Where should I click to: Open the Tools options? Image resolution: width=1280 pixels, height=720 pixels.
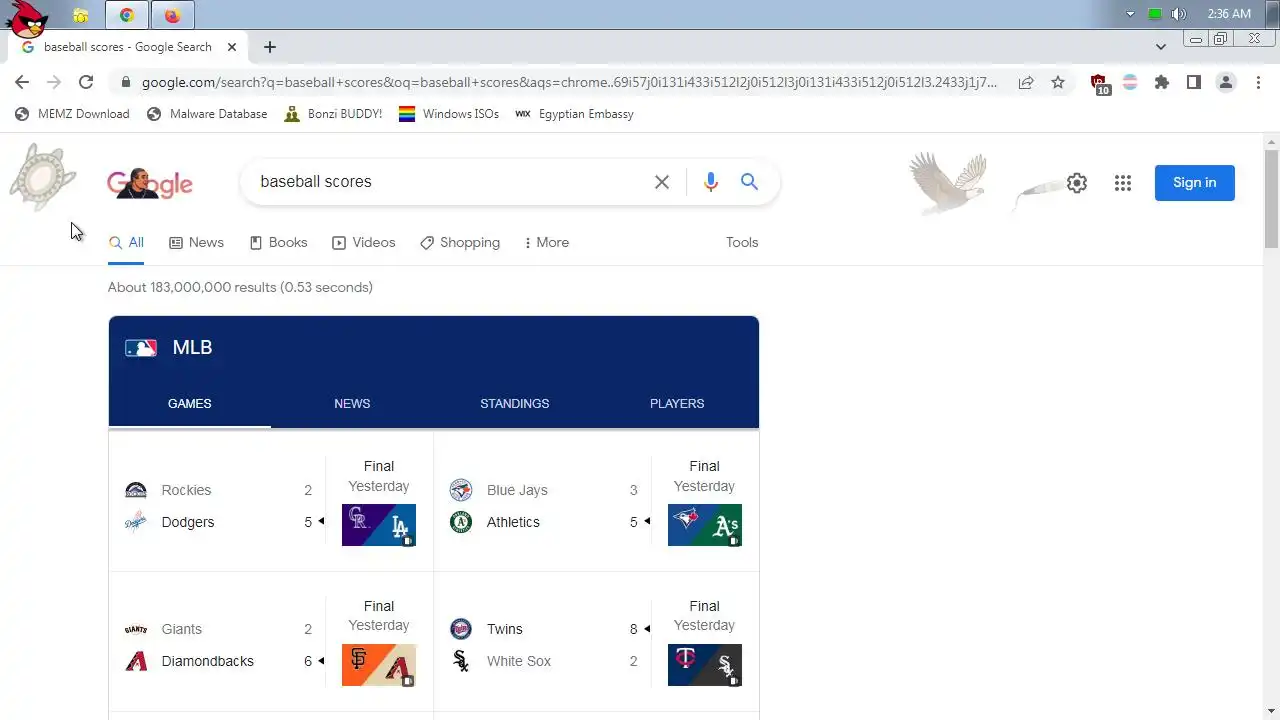[x=742, y=243]
